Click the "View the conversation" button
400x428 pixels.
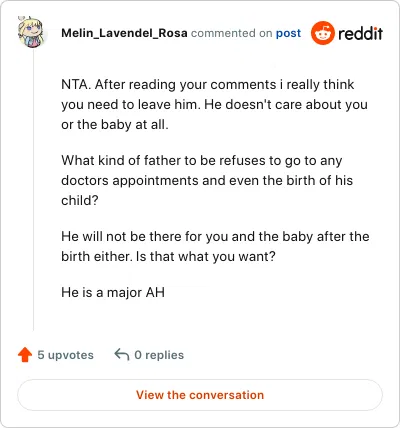200,395
